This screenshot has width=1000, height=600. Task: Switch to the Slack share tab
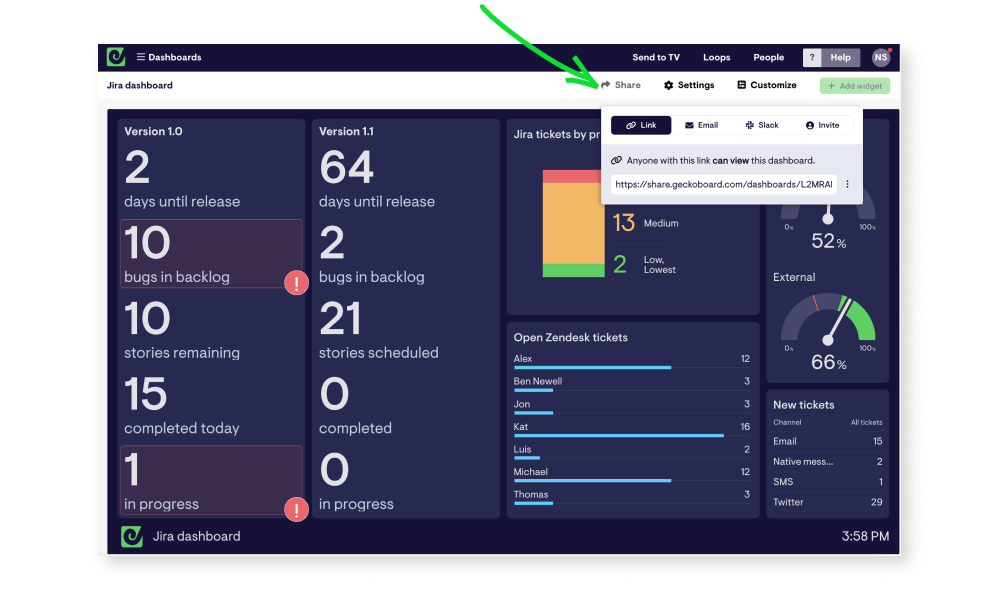(762, 125)
